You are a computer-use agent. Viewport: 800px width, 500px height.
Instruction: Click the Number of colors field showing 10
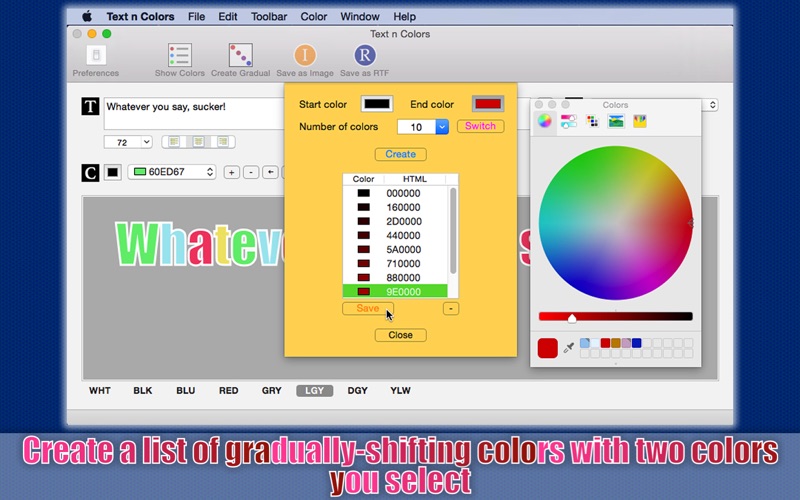tap(416, 127)
